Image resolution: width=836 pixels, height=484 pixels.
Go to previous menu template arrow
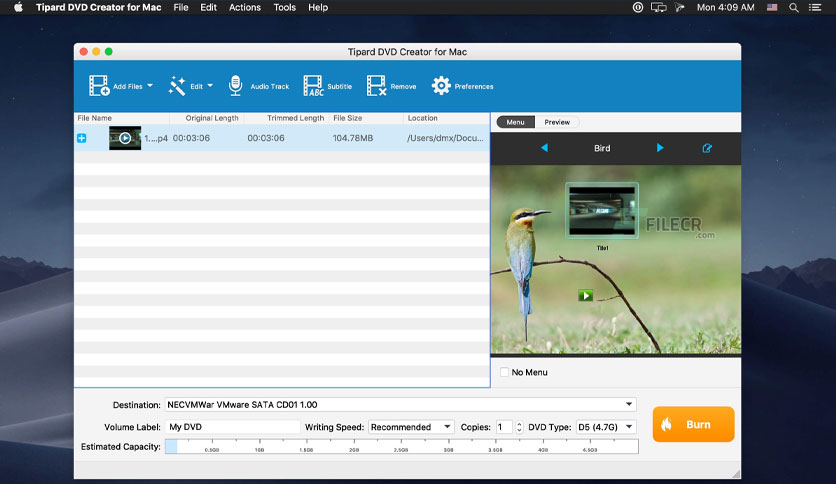click(x=544, y=148)
